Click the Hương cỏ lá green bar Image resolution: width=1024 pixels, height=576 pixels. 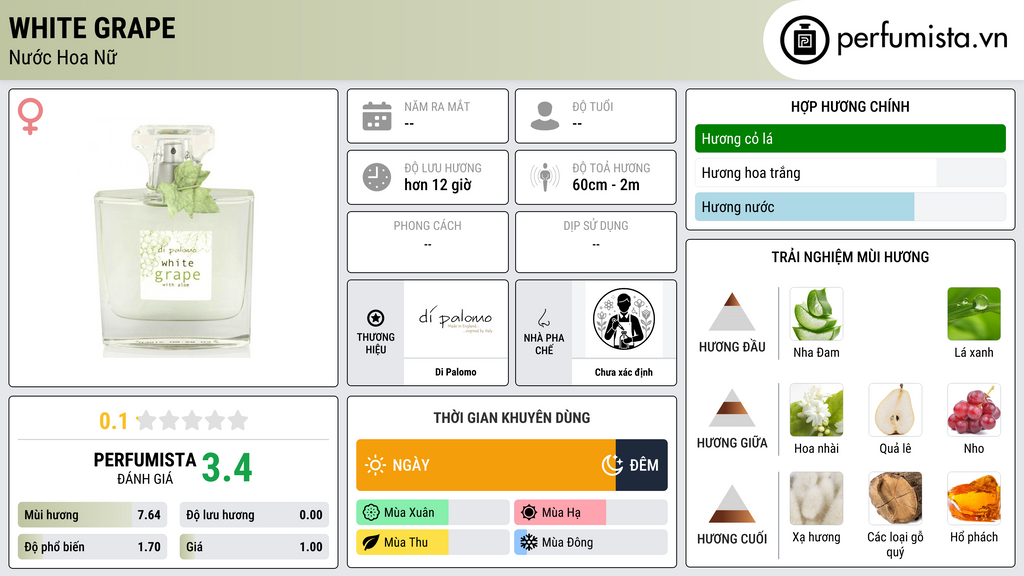click(x=850, y=138)
